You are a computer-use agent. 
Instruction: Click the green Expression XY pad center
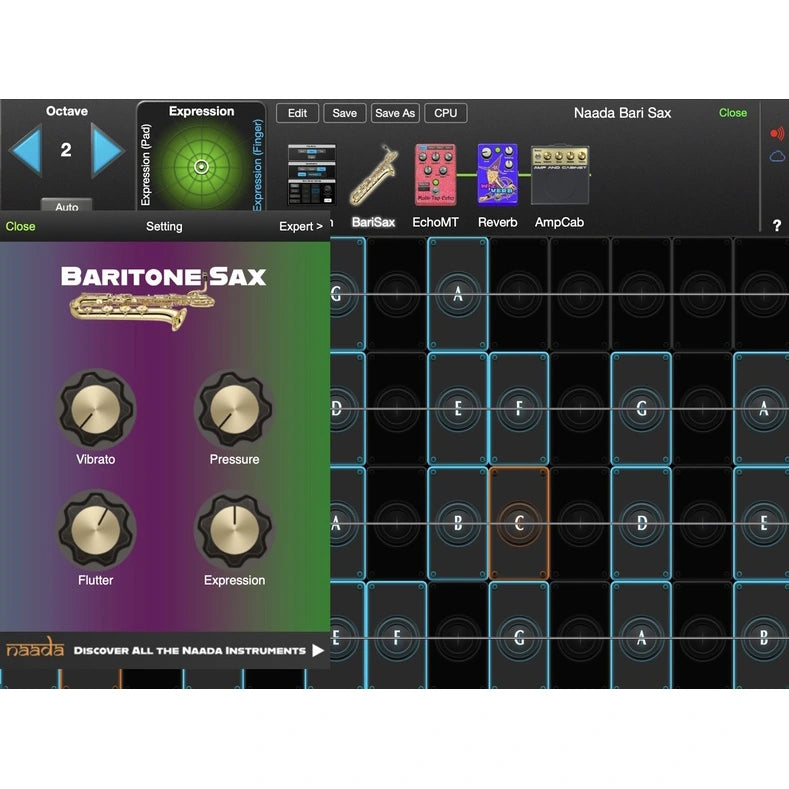pyautogui.click(x=201, y=166)
